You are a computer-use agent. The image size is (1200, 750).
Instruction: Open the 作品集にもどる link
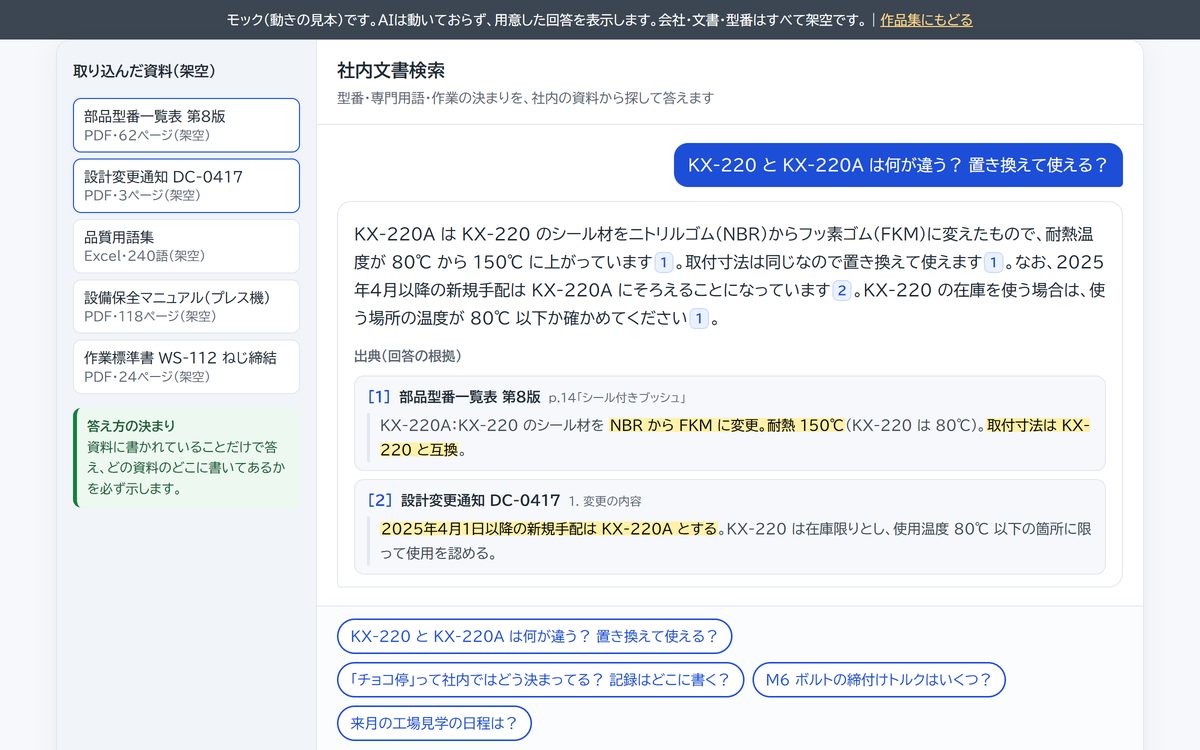pyautogui.click(x=926, y=20)
